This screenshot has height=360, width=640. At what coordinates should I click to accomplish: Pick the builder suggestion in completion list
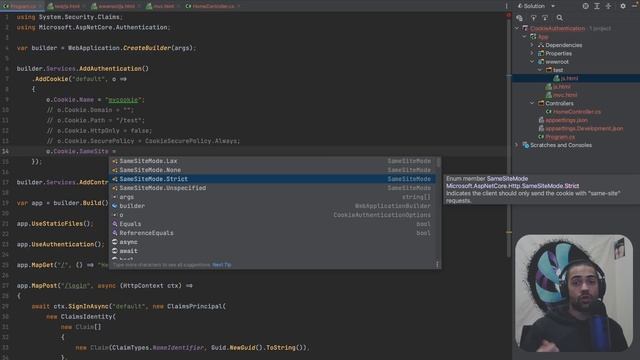point(272,206)
